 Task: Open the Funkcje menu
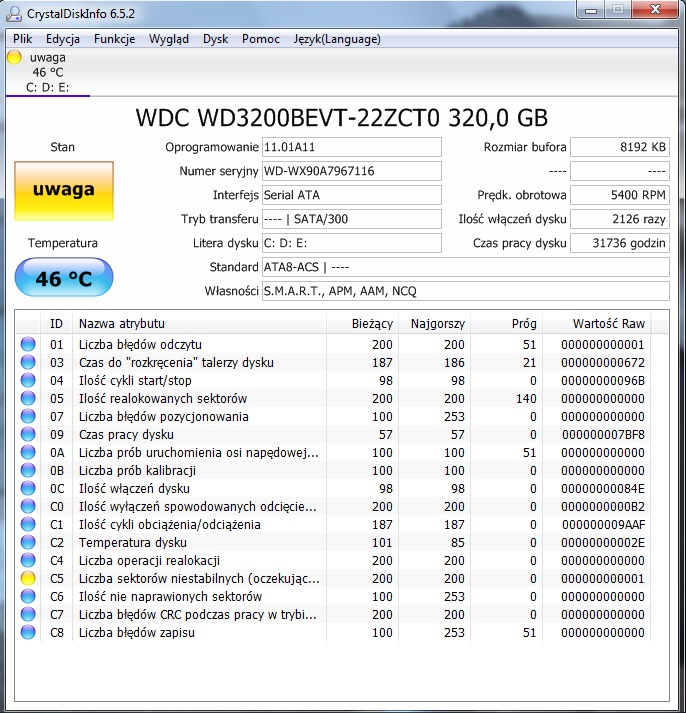tap(115, 39)
